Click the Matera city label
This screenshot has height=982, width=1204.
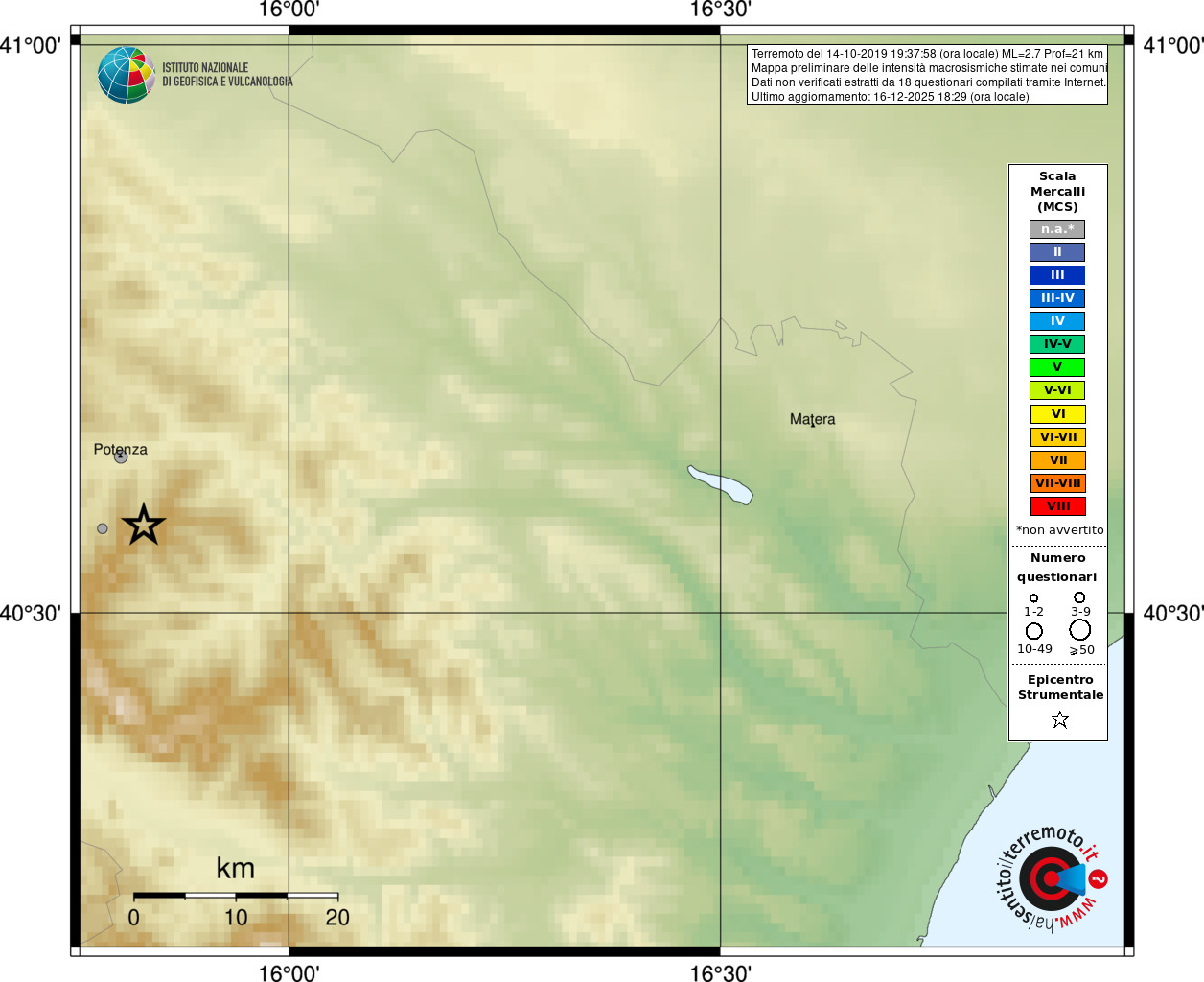(812, 419)
